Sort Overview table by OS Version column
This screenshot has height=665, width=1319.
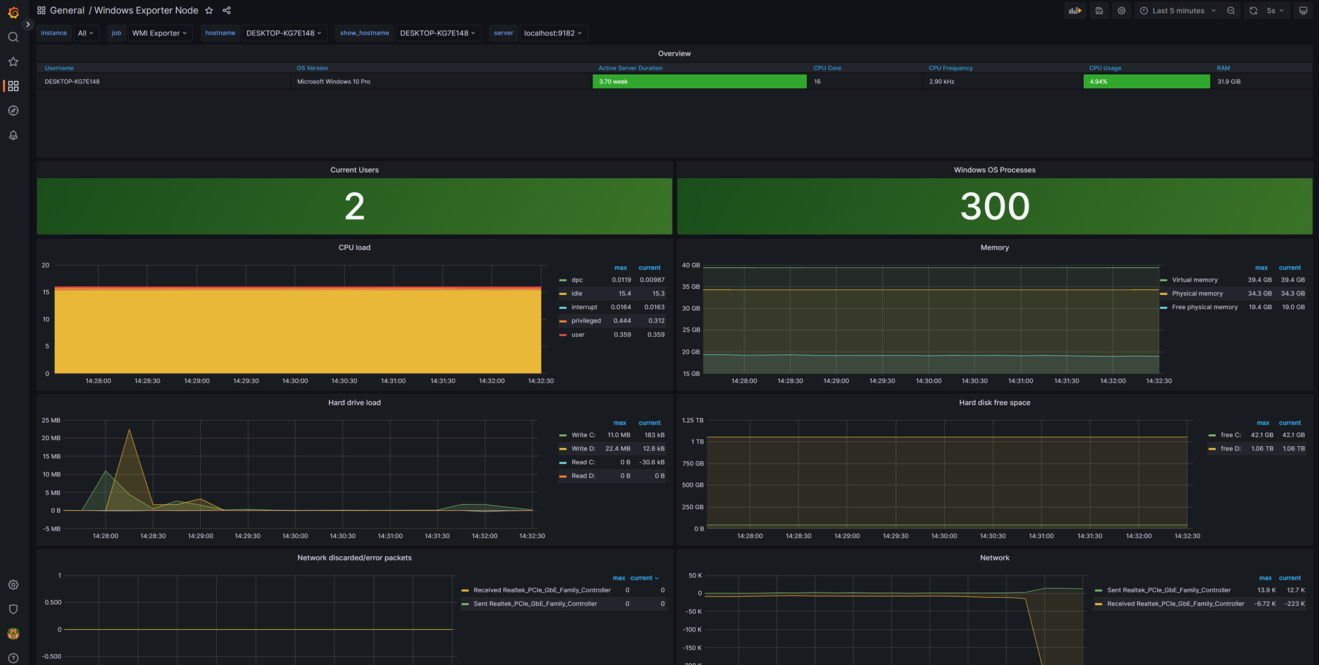pos(312,68)
